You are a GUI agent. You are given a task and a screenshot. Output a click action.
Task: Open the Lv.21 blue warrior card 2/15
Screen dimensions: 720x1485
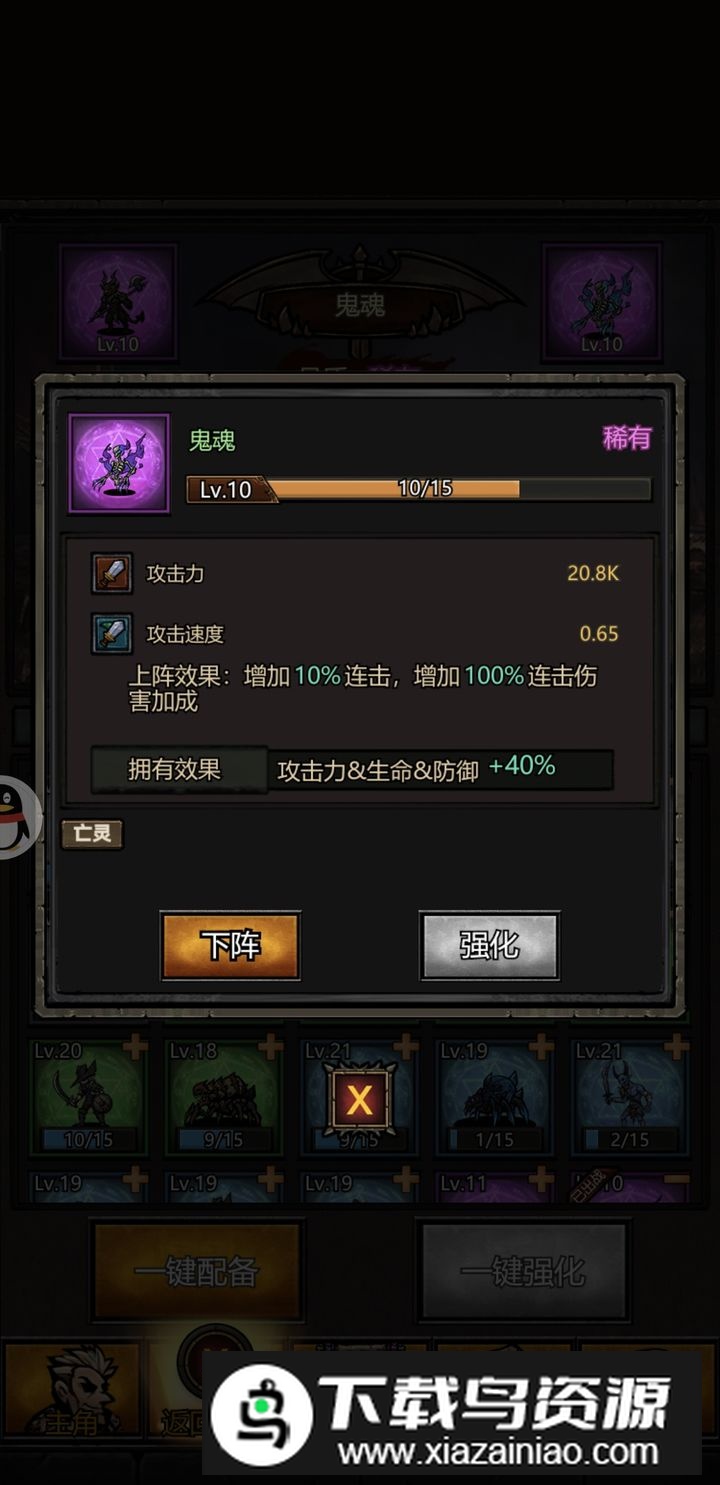pyautogui.click(x=630, y=1097)
